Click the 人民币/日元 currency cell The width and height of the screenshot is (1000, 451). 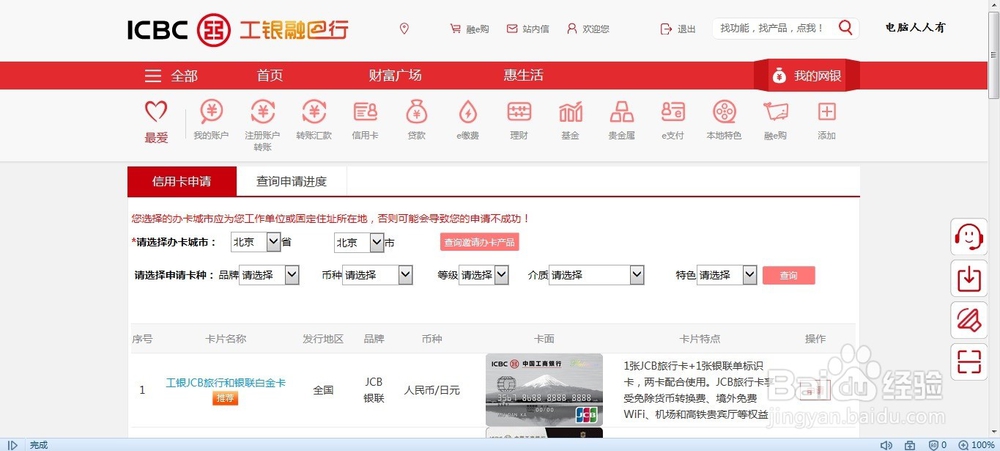(432, 390)
